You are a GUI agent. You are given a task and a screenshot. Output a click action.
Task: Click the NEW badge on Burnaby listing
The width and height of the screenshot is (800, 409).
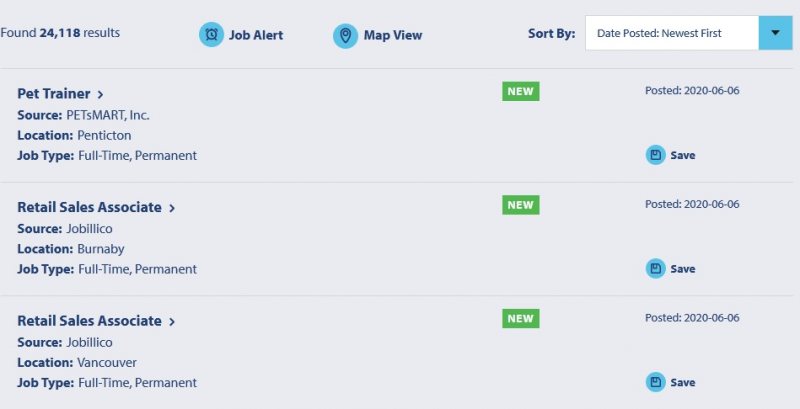(520, 205)
